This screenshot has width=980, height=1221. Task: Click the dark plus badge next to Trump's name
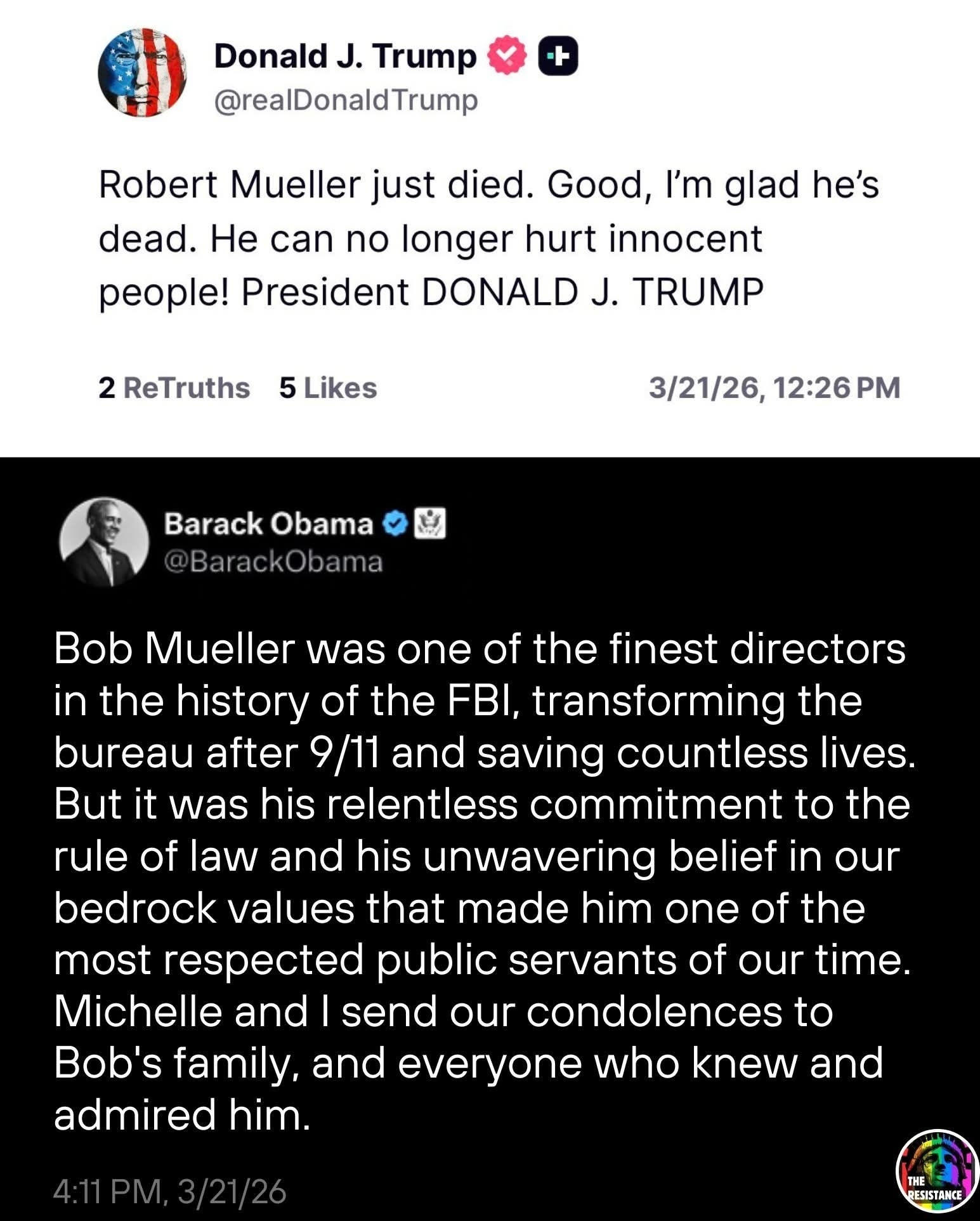coord(558,56)
